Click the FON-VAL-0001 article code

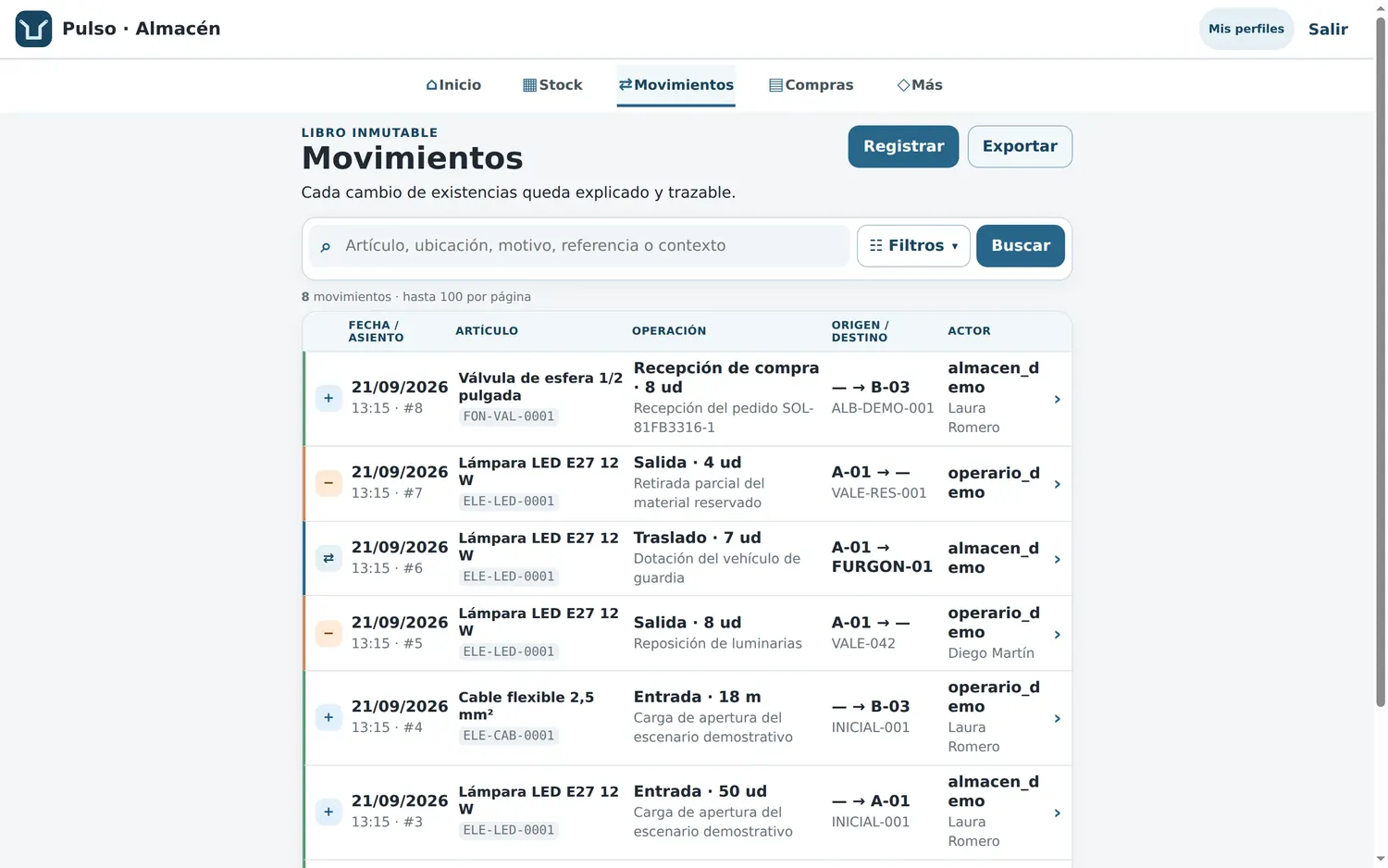509,416
